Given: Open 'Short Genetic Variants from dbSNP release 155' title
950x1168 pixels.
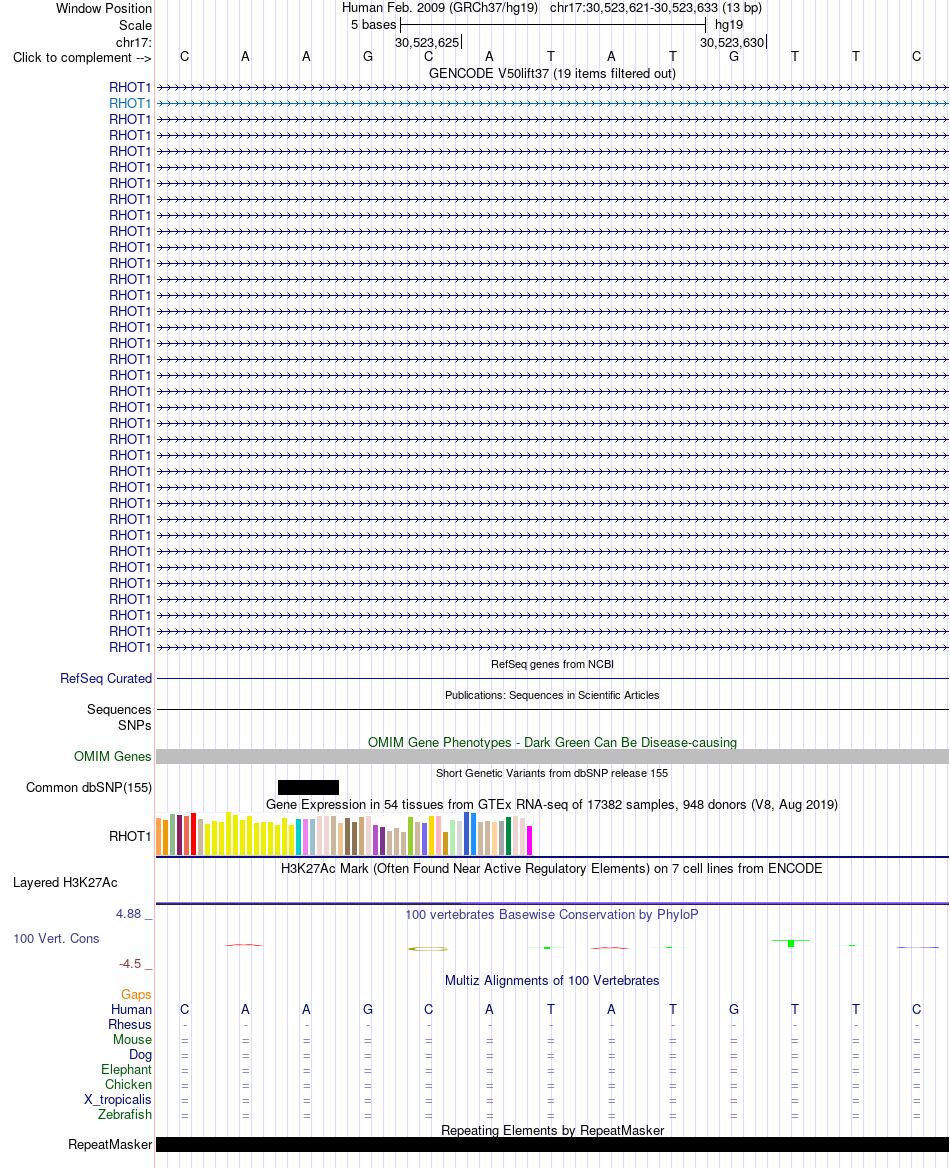Looking at the screenshot, I should coord(552,773).
